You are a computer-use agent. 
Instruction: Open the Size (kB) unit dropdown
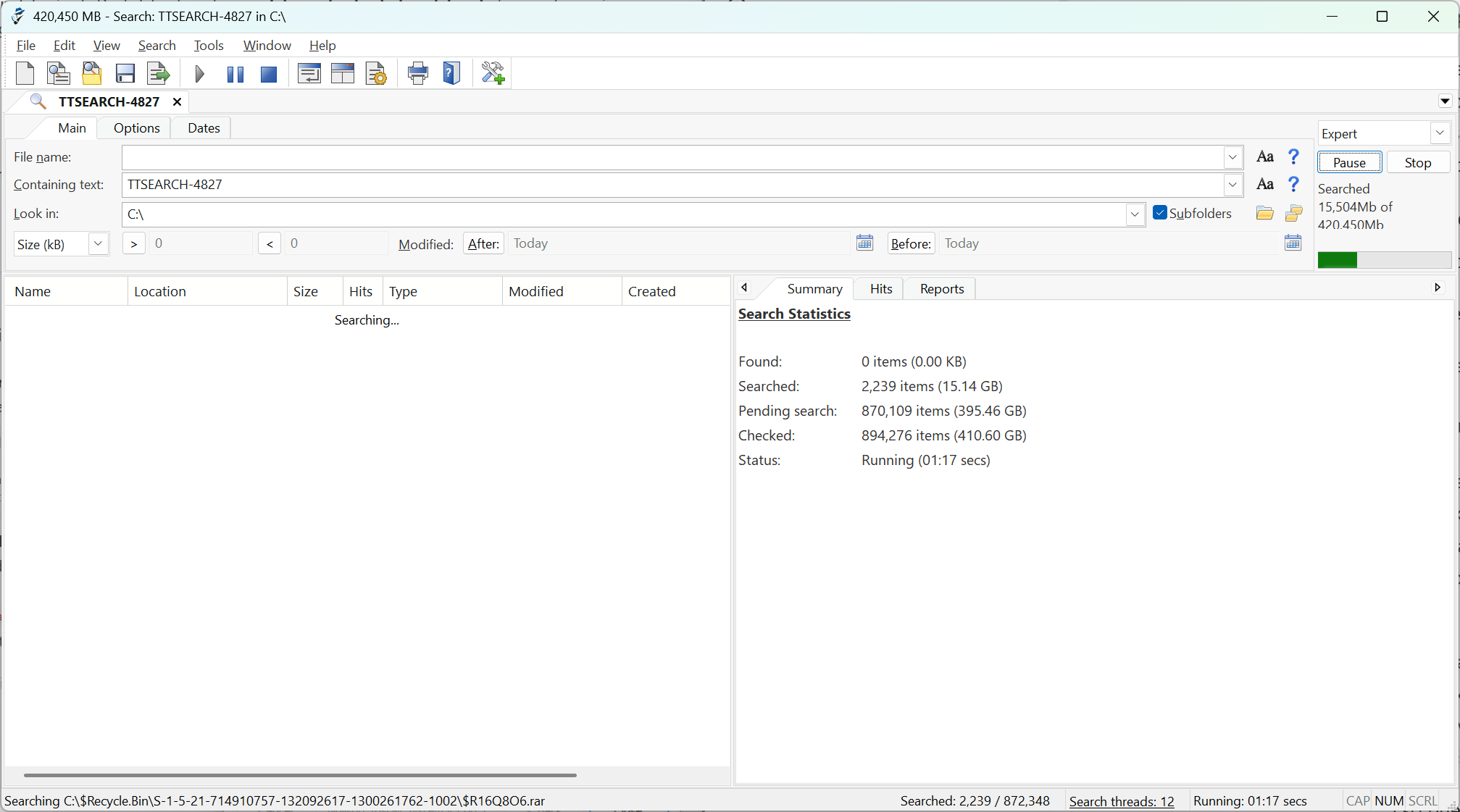point(98,244)
